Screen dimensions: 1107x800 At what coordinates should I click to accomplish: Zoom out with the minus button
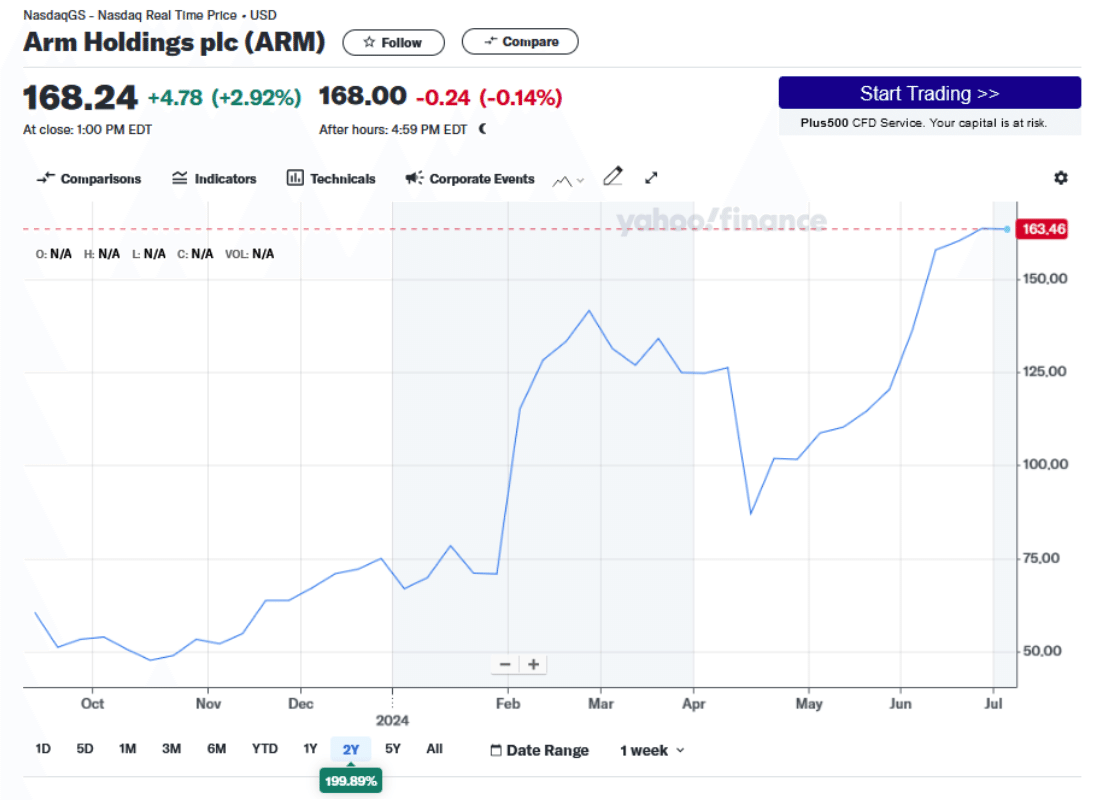505,664
